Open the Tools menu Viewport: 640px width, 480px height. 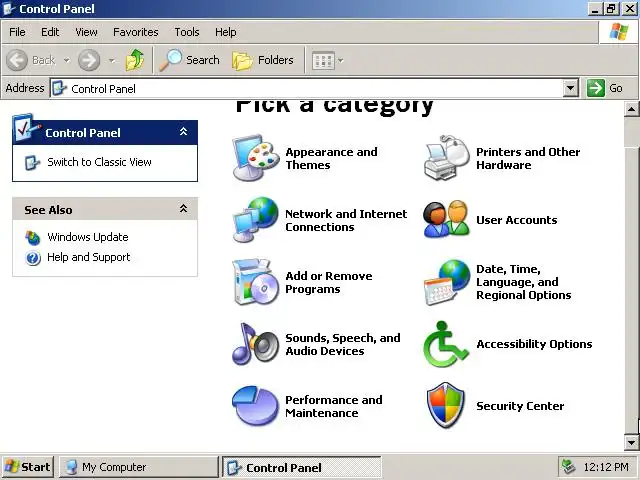187,32
